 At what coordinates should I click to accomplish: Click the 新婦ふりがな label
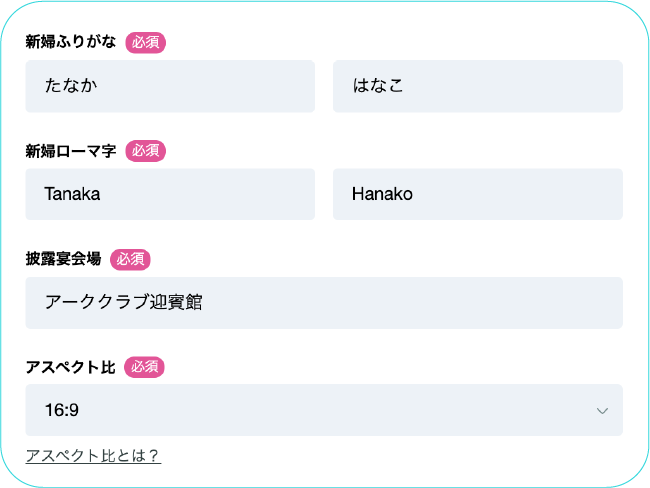point(70,42)
